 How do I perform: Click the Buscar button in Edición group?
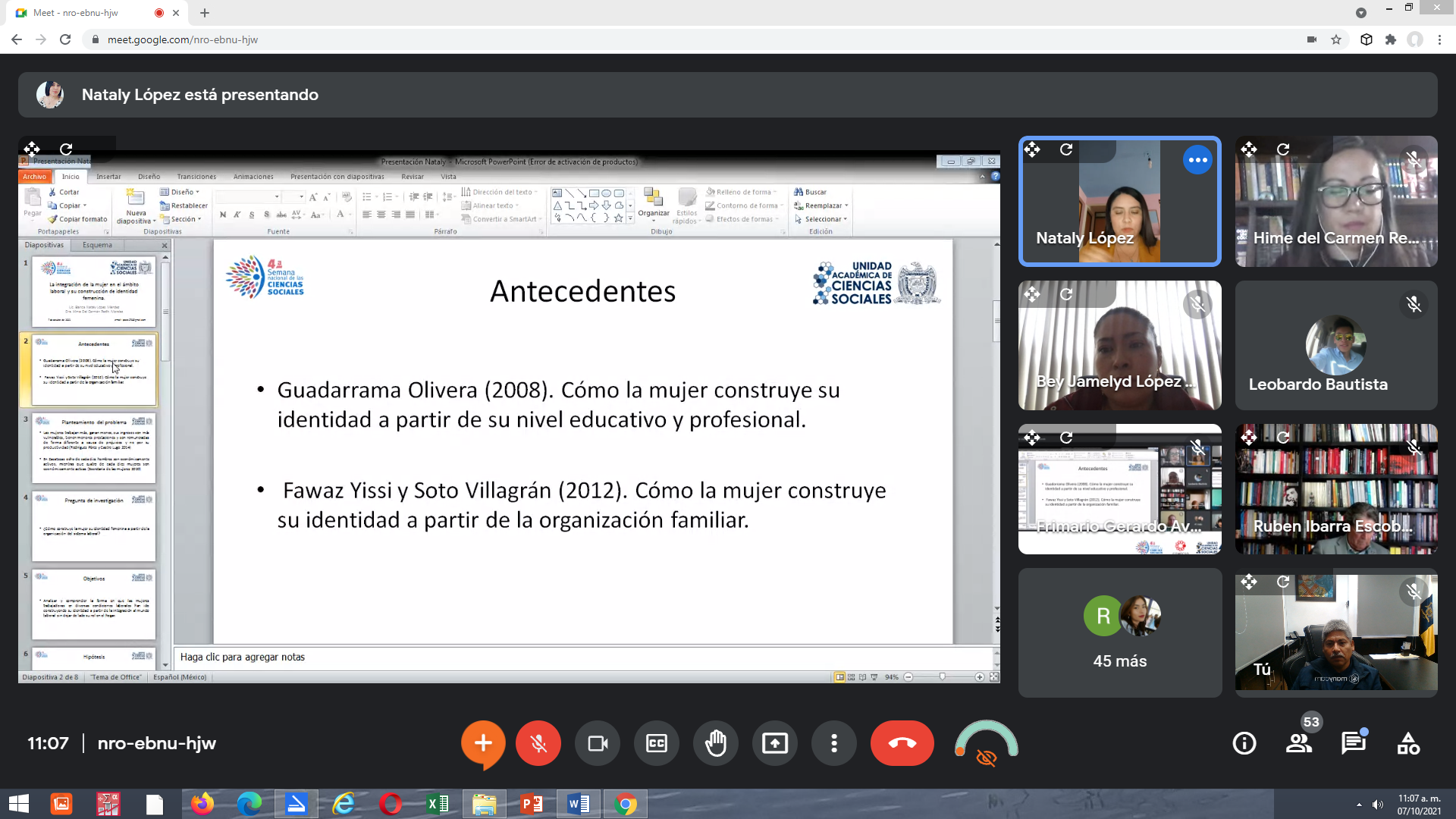(x=810, y=192)
